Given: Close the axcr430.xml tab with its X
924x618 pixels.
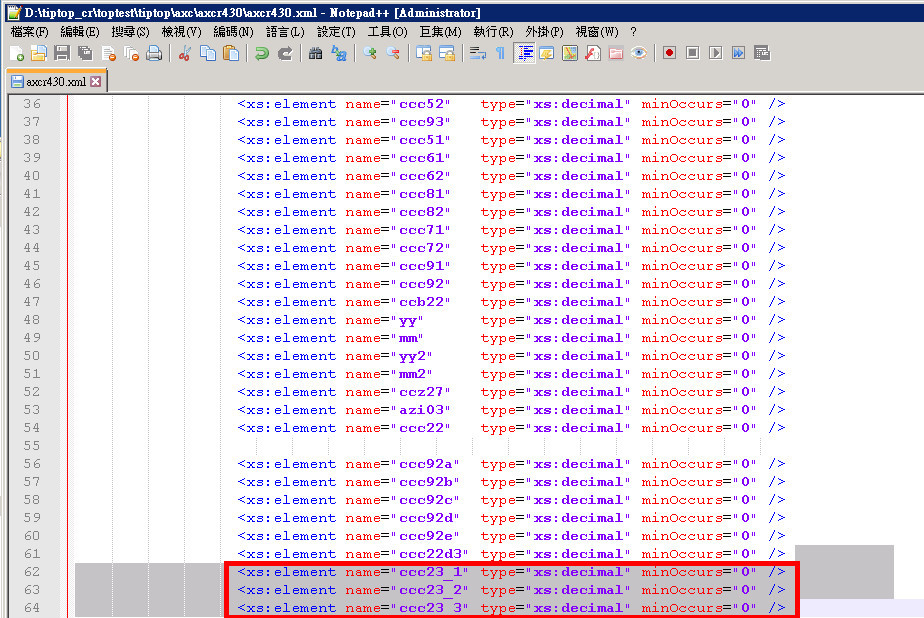Looking at the screenshot, I should (95, 81).
